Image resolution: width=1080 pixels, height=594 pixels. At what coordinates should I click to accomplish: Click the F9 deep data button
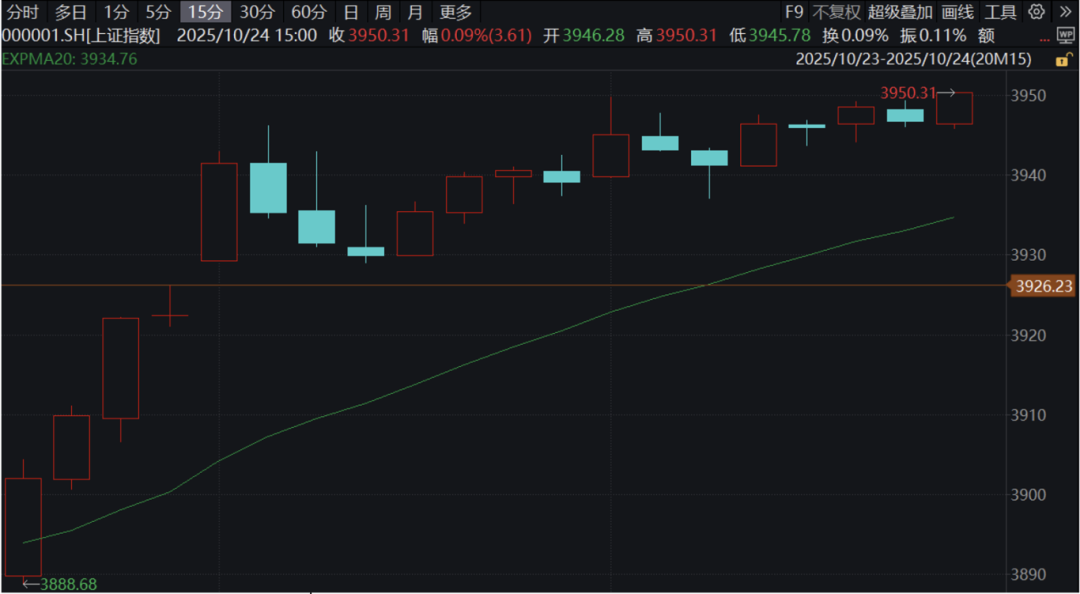click(x=793, y=12)
